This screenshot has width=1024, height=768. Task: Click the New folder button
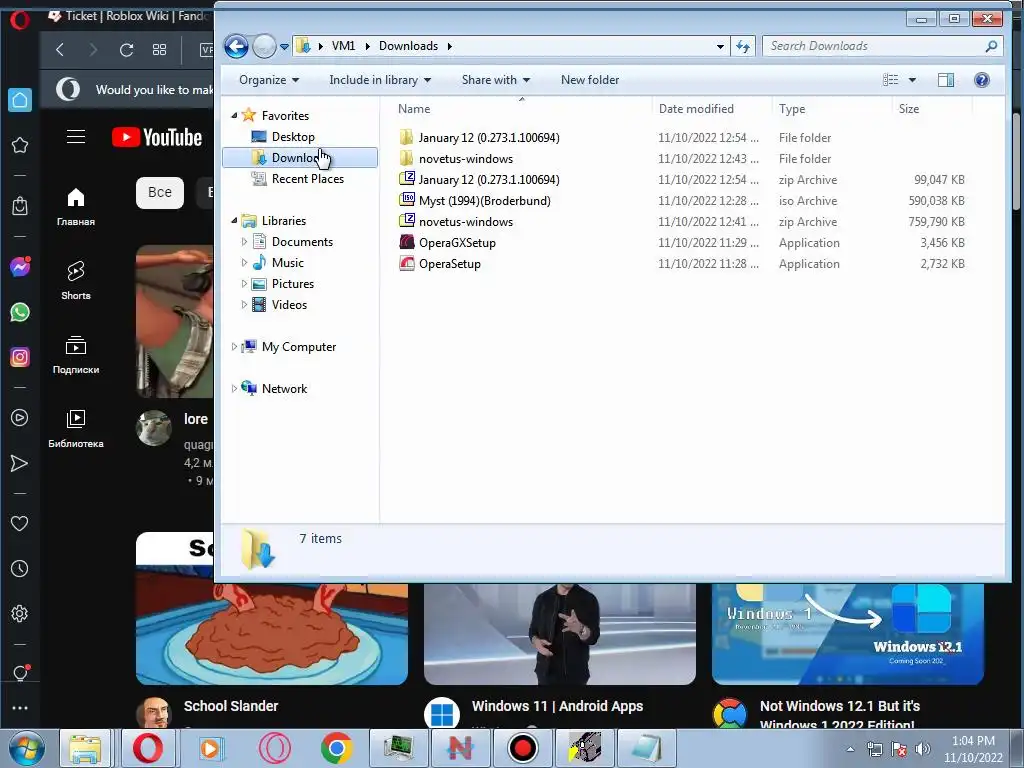pyautogui.click(x=590, y=80)
